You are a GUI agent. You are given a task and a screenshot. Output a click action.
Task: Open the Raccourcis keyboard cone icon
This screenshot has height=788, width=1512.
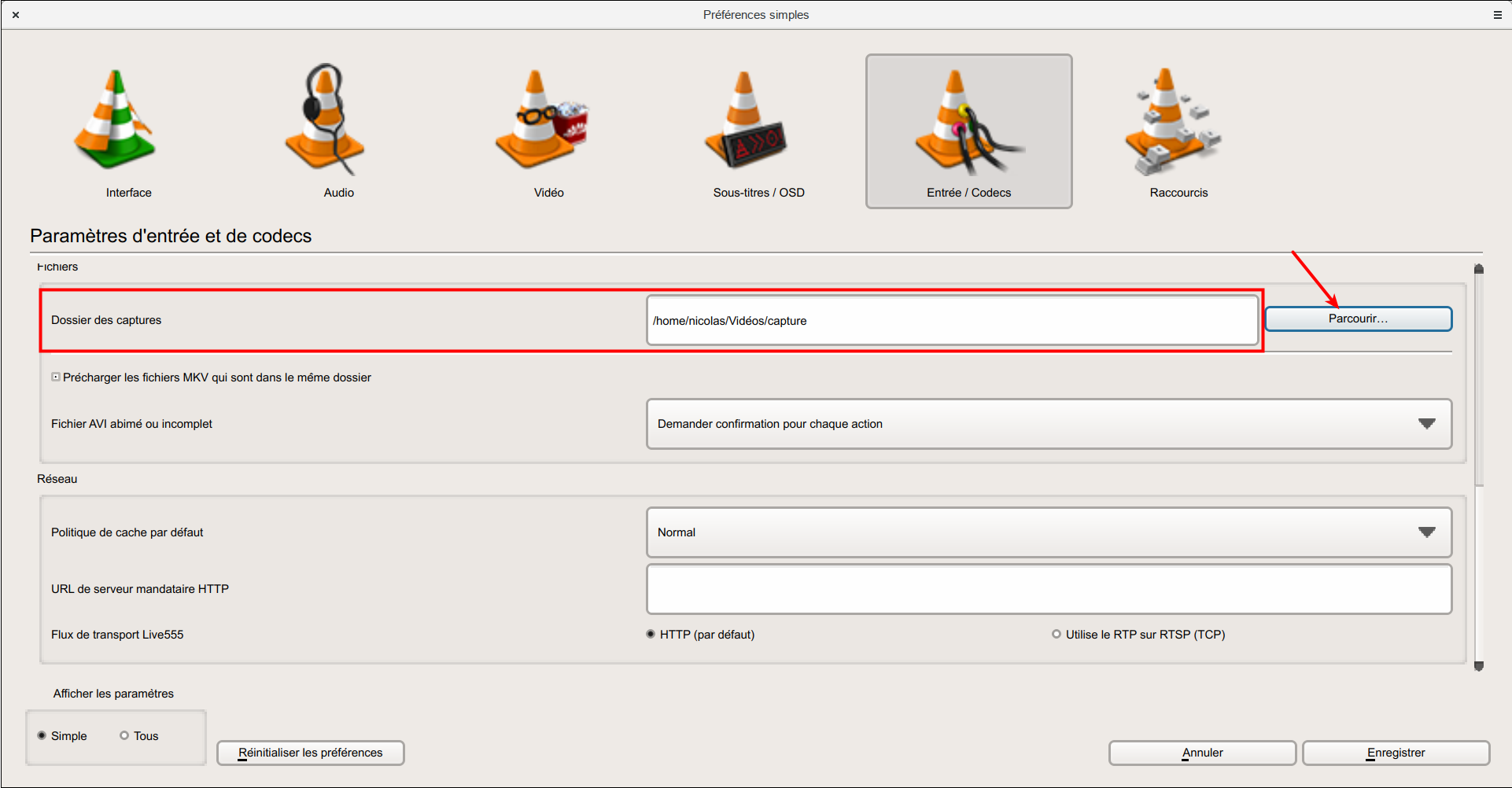(x=1171, y=120)
